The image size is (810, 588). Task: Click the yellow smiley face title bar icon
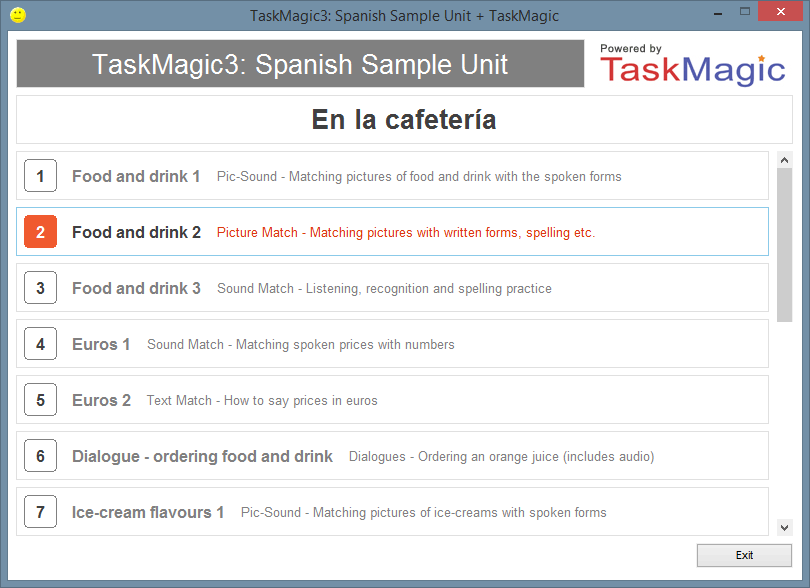[x=18, y=15]
